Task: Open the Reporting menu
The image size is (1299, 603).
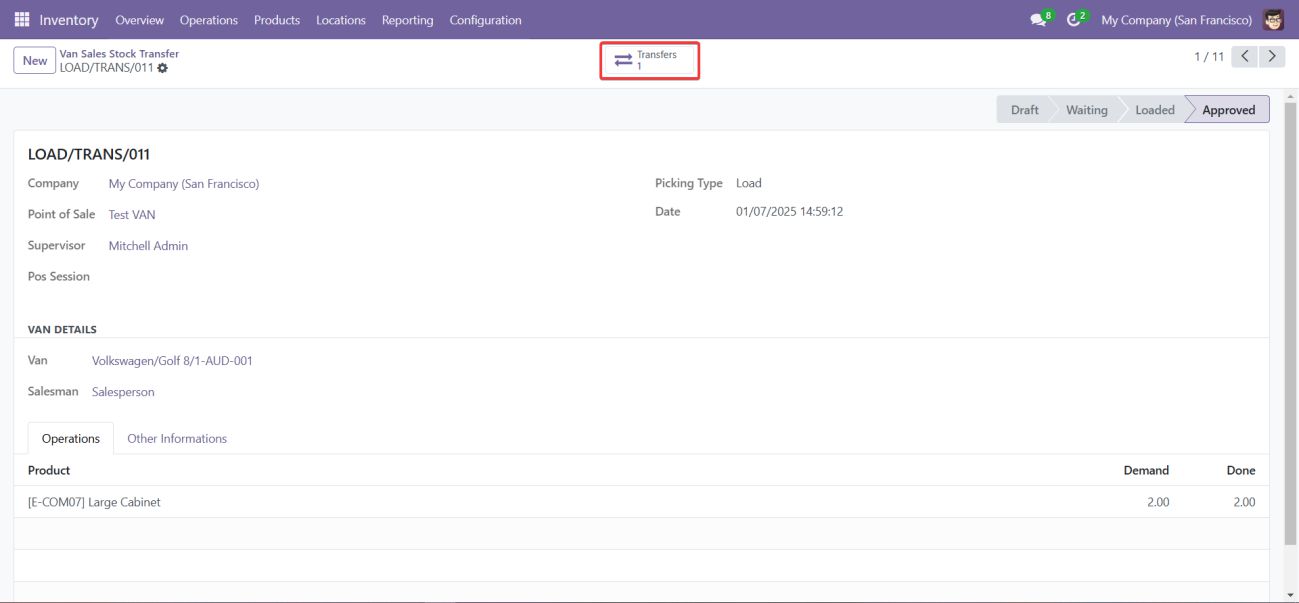Action: click(x=407, y=20)
